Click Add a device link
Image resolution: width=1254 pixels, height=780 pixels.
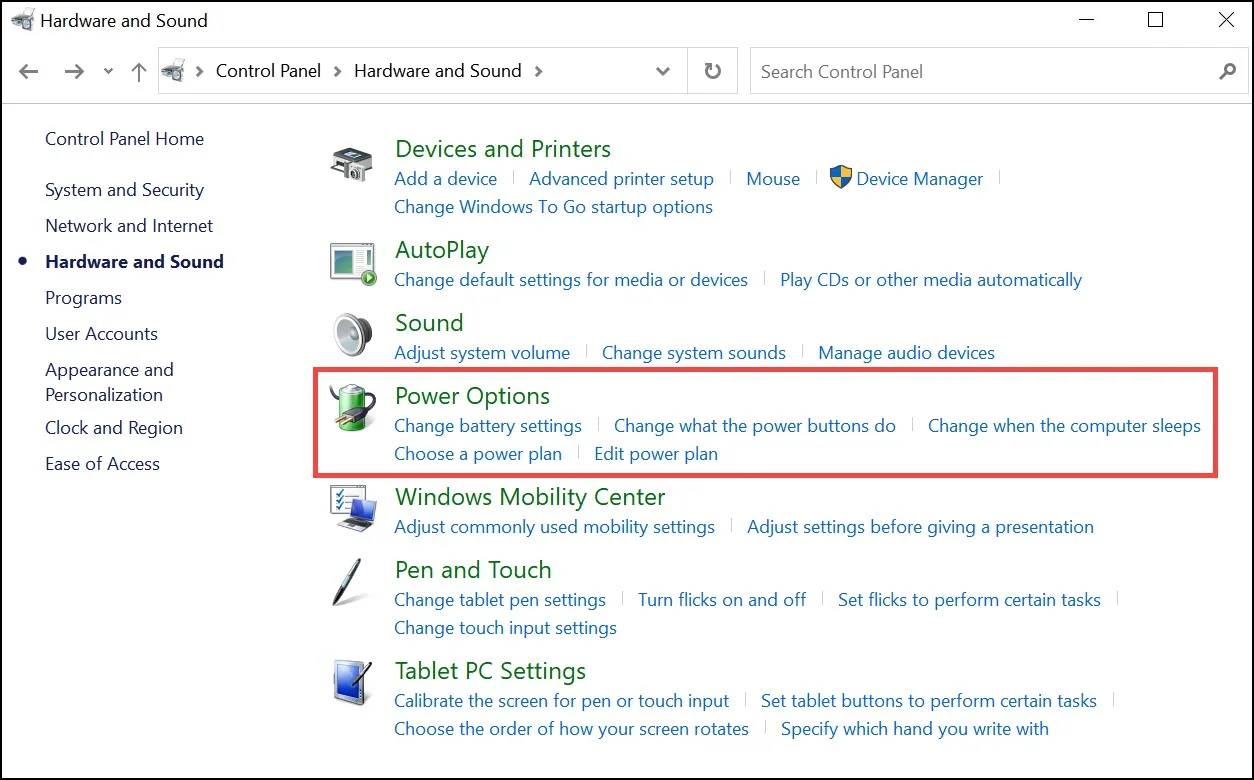click(445, 179)
